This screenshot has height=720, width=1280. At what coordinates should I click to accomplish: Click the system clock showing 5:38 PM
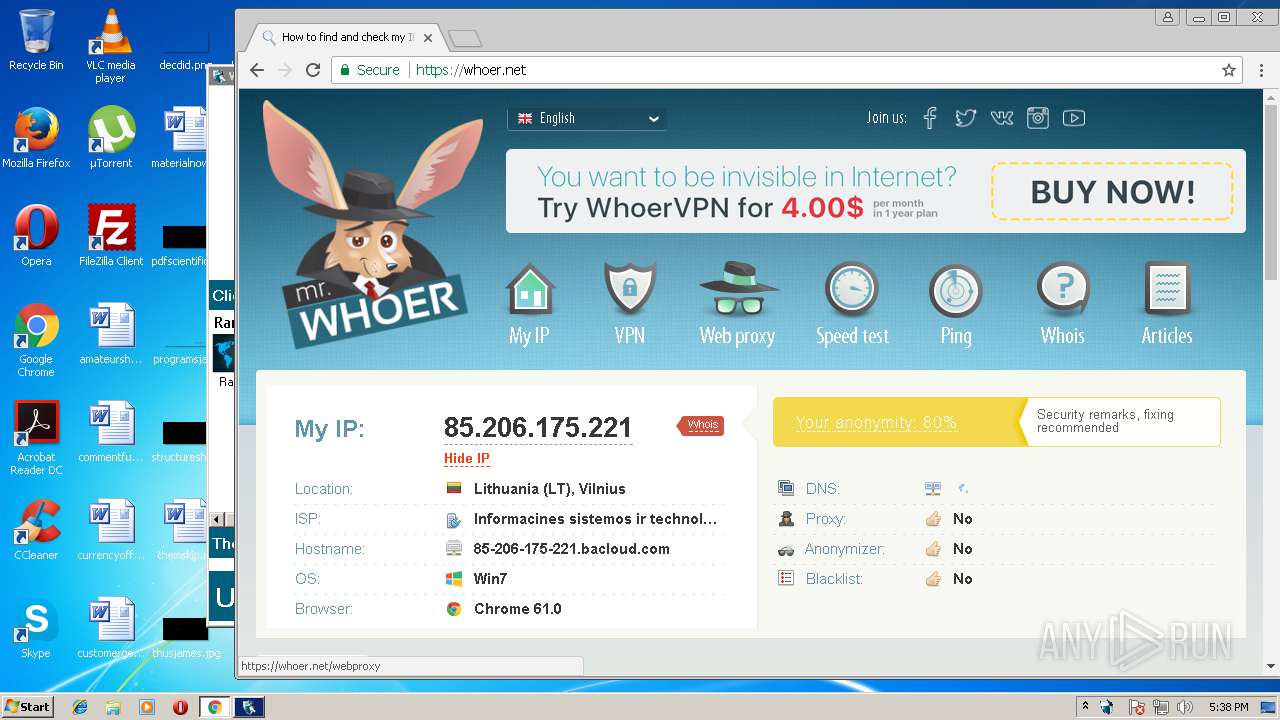[1228, 707]
